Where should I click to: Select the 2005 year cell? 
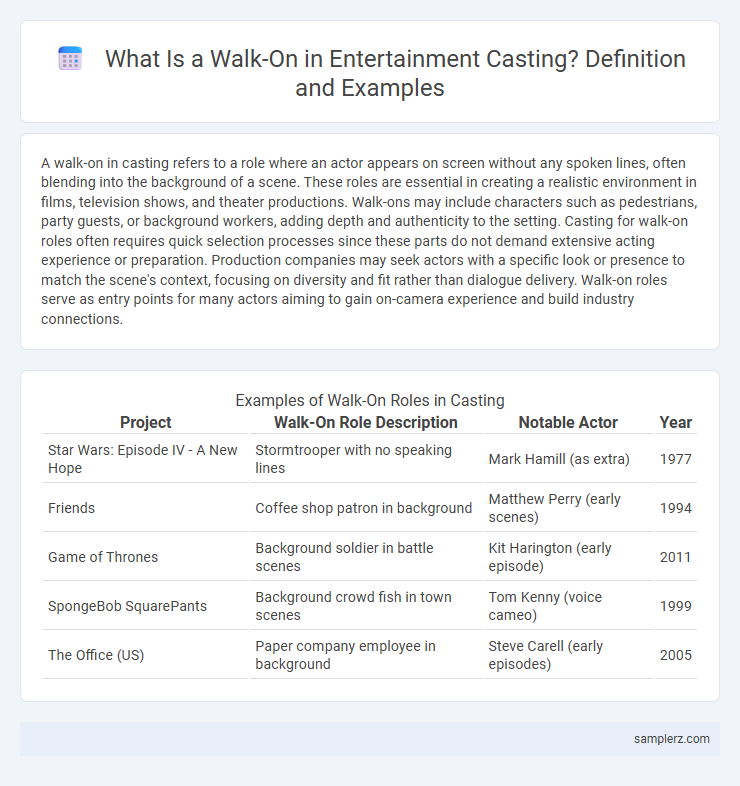[676, 655]
